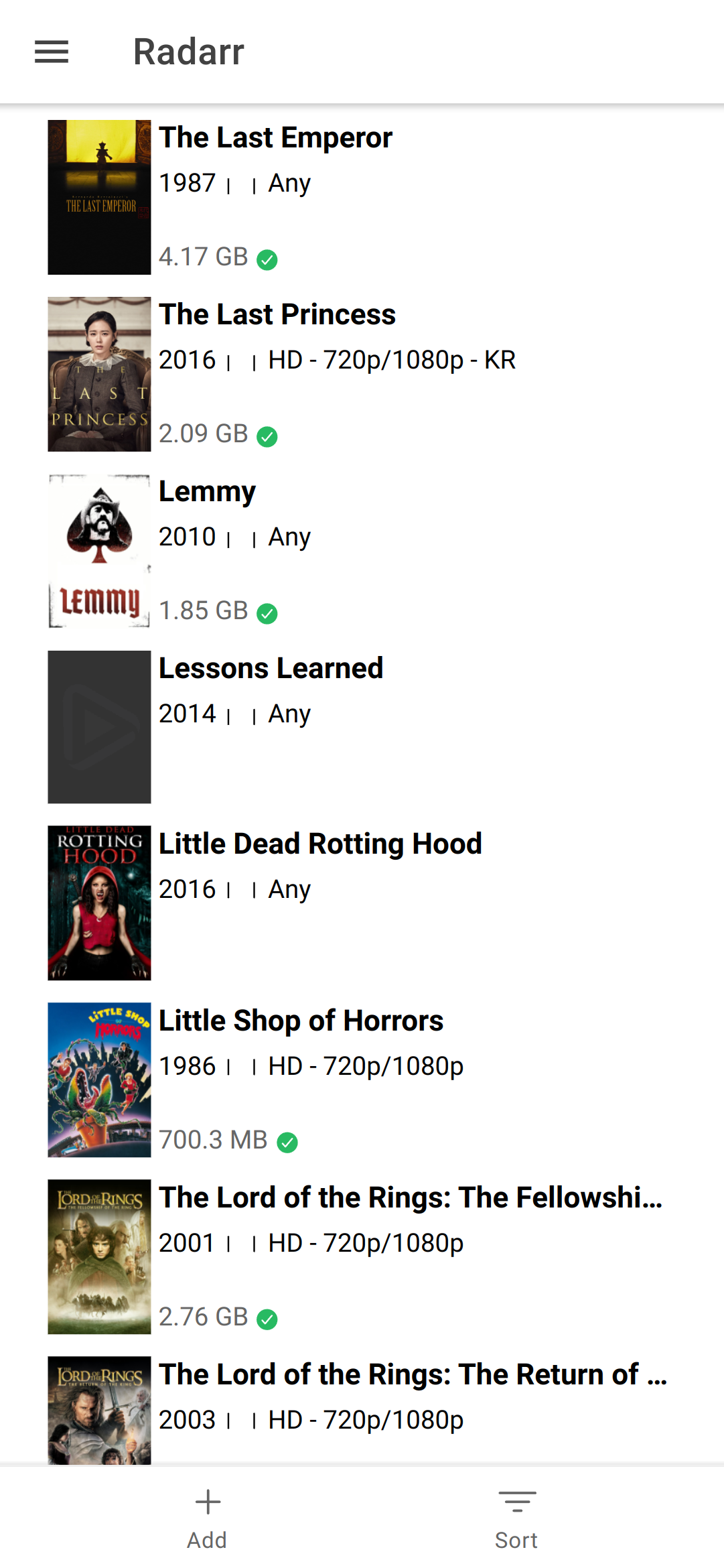Click The Last Princess green checkmark icon
Screen dimensions: 724x1568
point(267,436)
